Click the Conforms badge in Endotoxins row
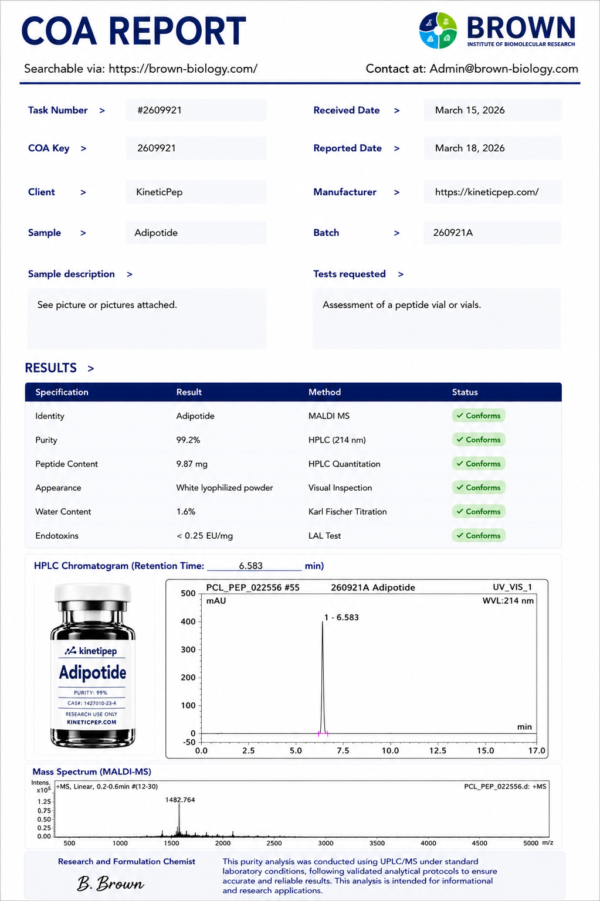Screen dimensions: 600x901 (x=478, y=536)
